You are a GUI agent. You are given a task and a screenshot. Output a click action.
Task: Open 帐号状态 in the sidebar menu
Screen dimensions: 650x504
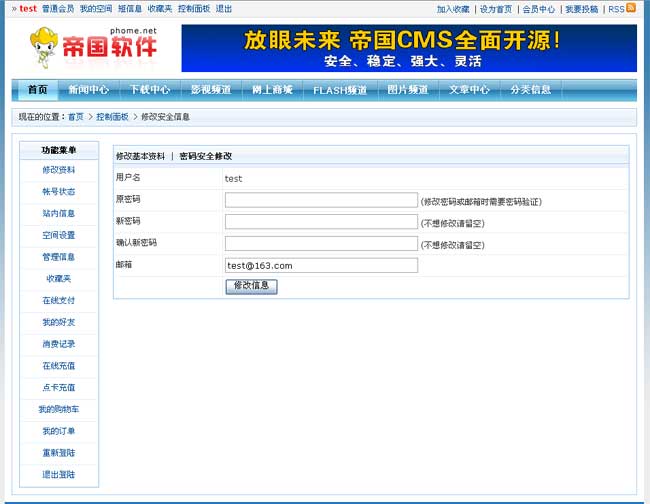tap(59, 191)
